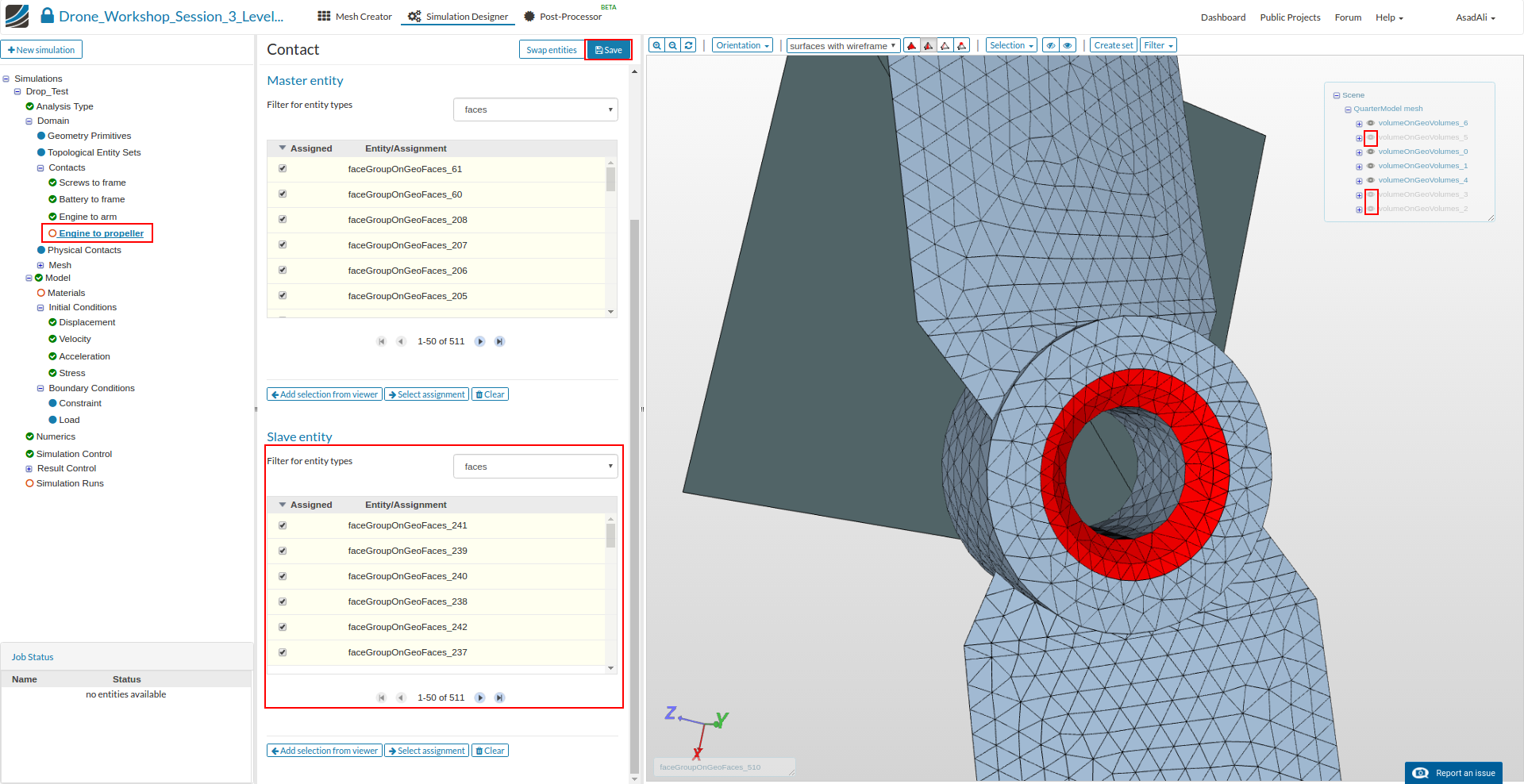This screenshot has height=784, width=1524.
Task: Select Engine to arm contact
Action: click(x=87, y=217)
